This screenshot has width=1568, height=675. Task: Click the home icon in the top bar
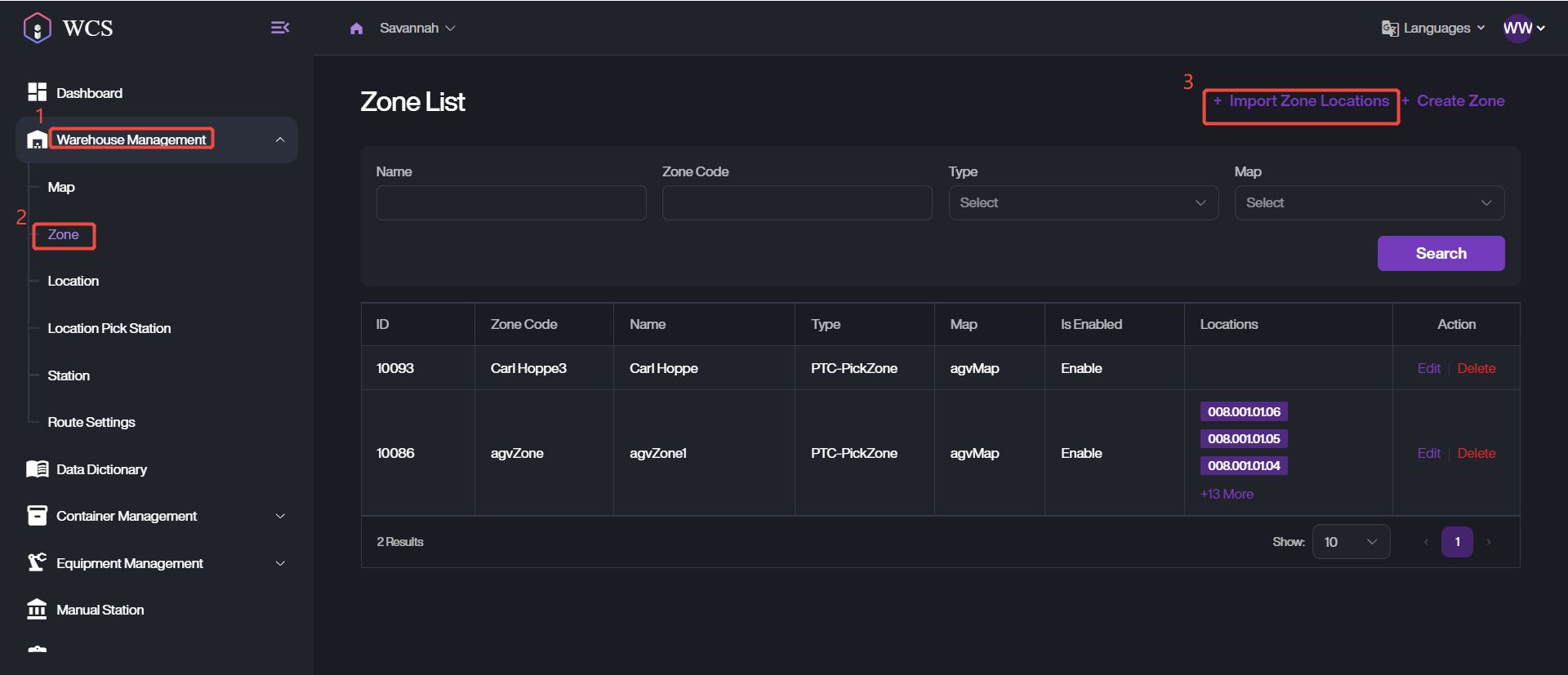coord(356,29)
